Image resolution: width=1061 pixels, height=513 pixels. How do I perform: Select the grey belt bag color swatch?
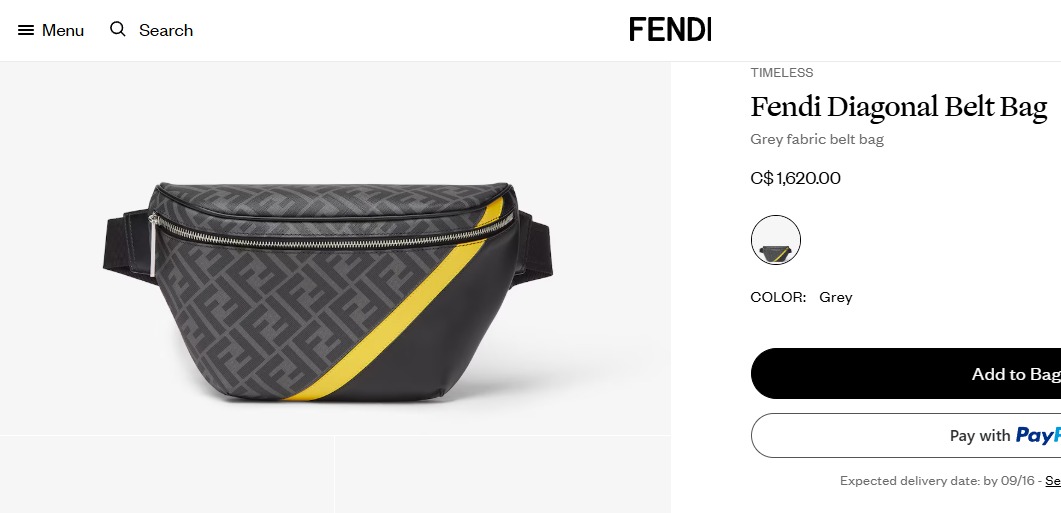(775, 240)
